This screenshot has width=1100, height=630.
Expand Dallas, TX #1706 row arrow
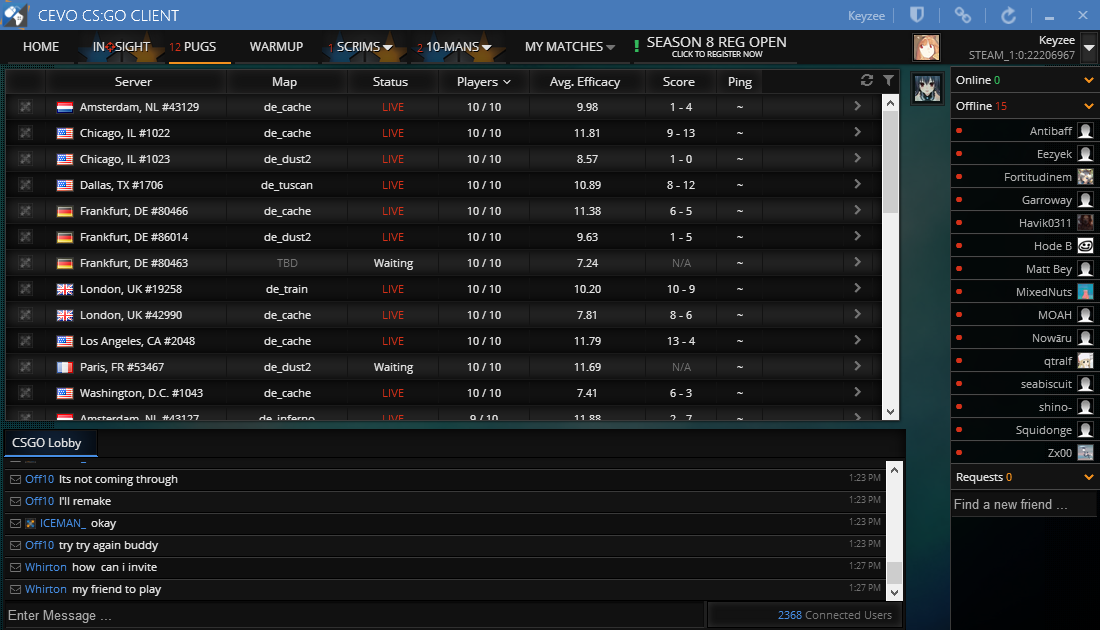(x=857, y=184)
